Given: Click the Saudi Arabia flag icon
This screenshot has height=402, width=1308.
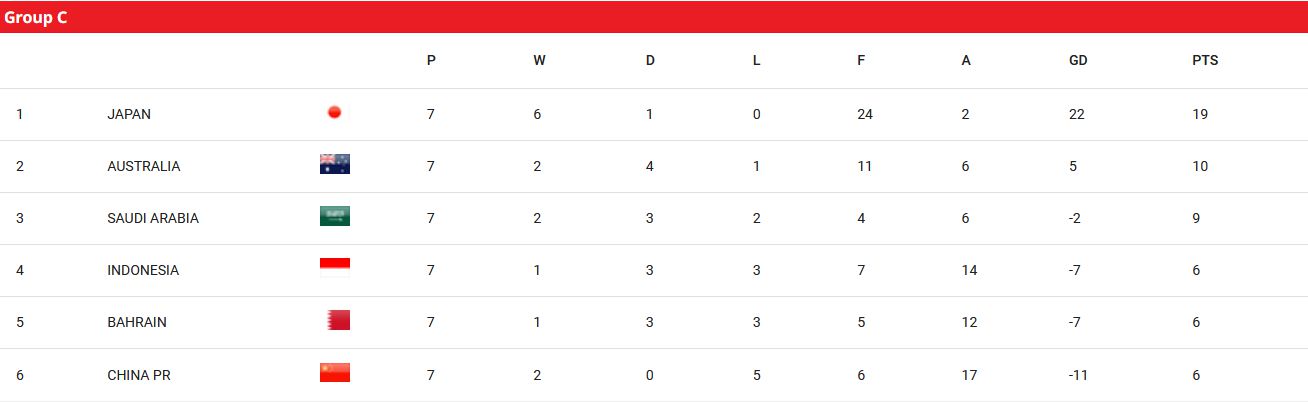Looking at the screenshot, I should pos(335,217).
